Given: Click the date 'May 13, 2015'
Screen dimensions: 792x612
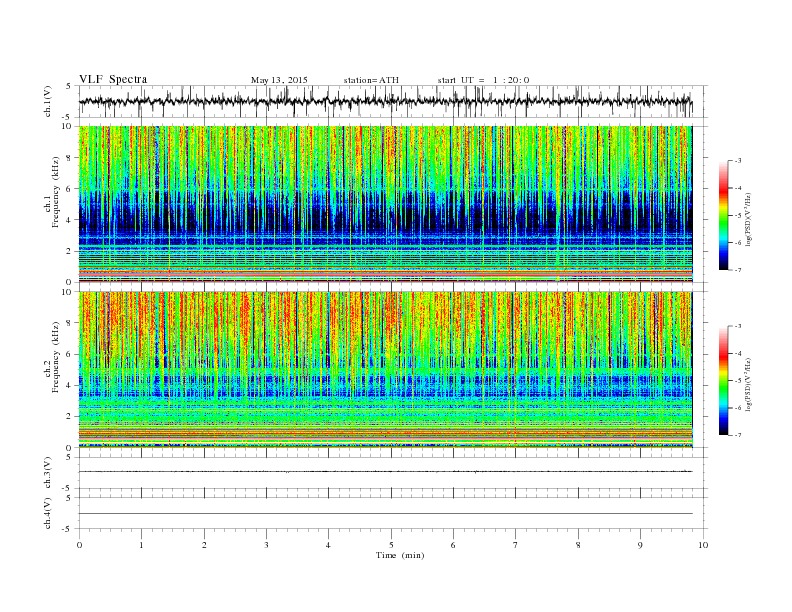Looking at the screenshot, I should 279,80.
